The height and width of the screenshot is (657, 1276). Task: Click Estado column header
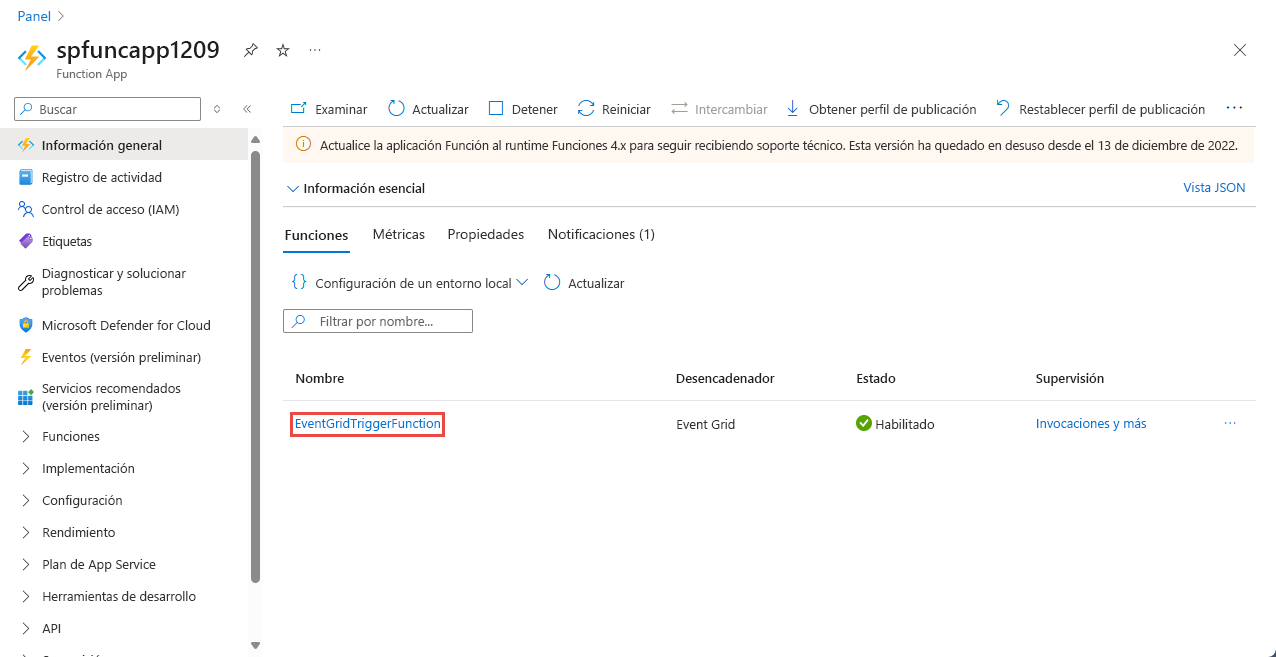click(x=876, y=378)
